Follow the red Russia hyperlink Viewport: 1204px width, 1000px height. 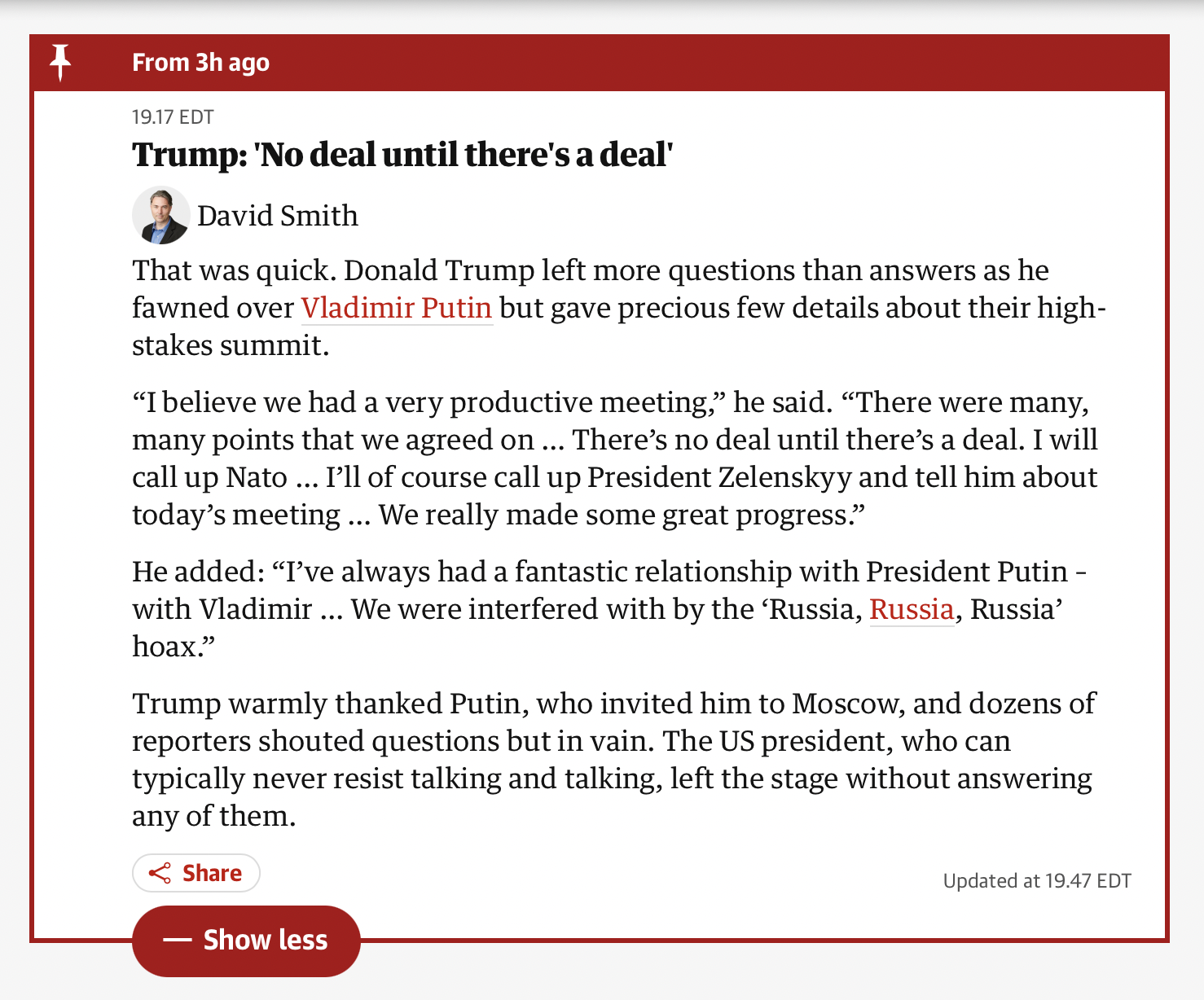click(x=912, y=609)
